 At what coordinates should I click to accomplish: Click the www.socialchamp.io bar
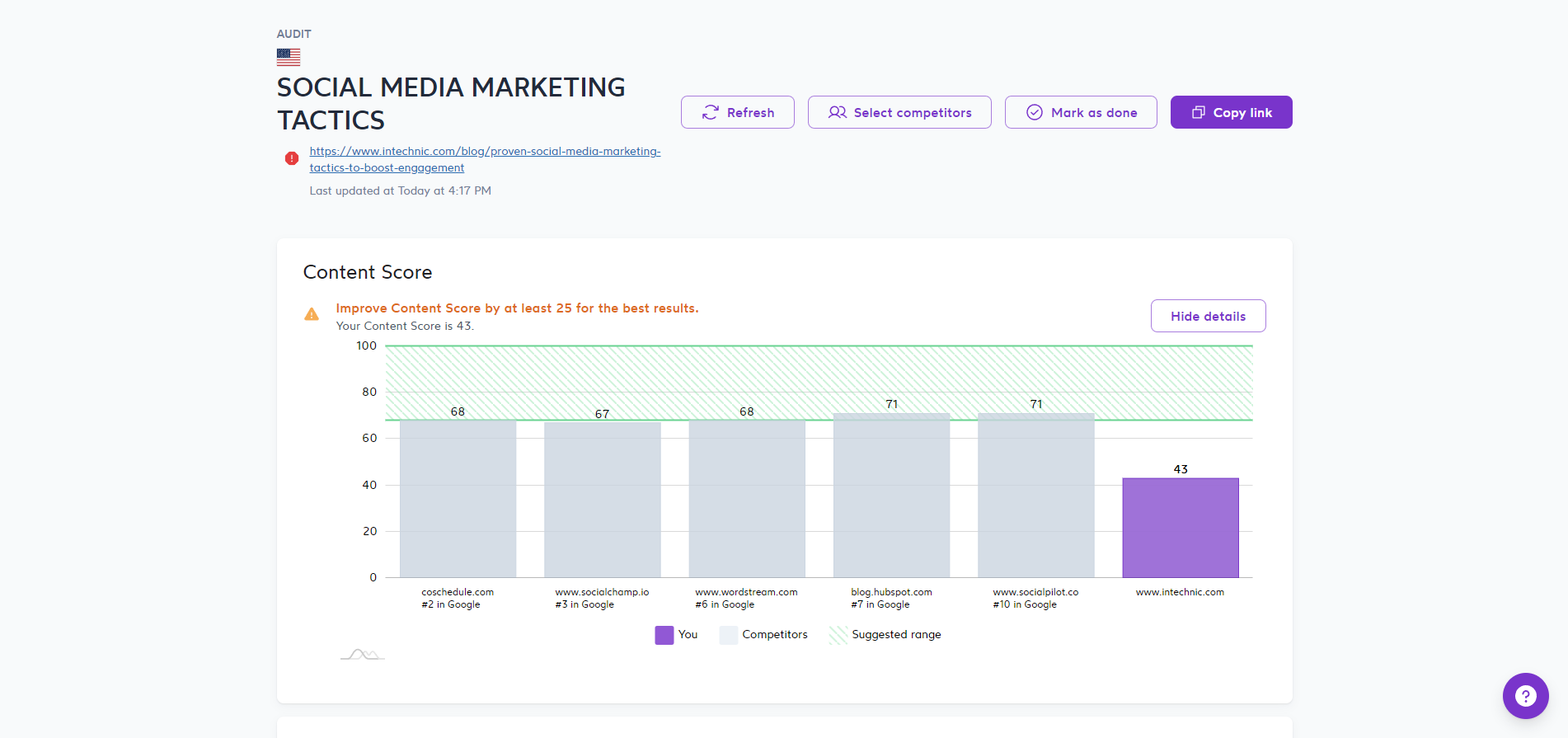click(603, 500)
